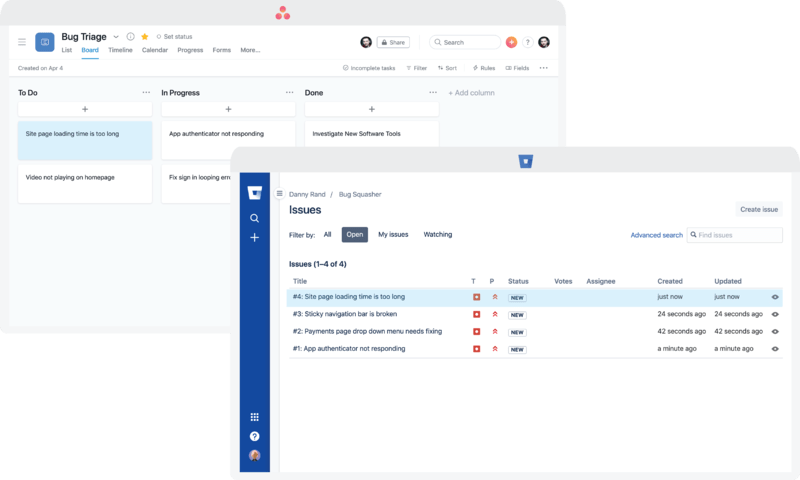
Task: Open the toolbar overflow three-dots menu
Action: [x=544, y=68]
